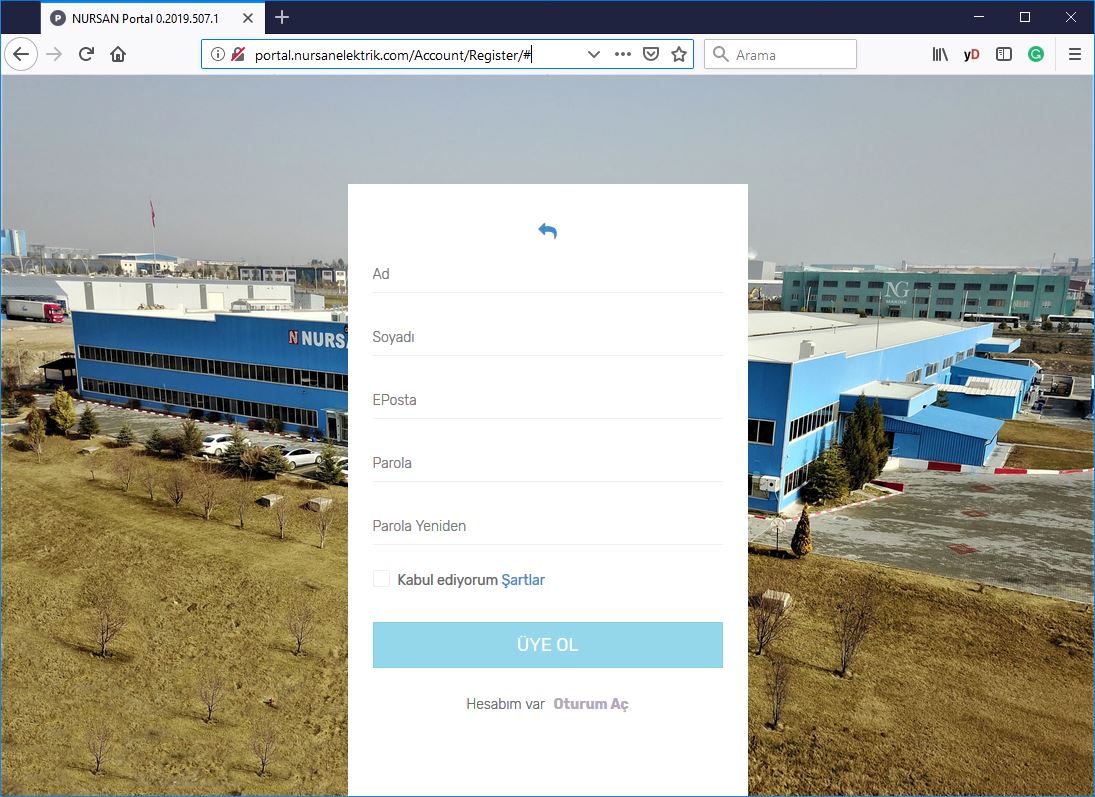1095x797 pixels.
Task: Toggle the sidebar view icon
Action: click(1004, 54)
